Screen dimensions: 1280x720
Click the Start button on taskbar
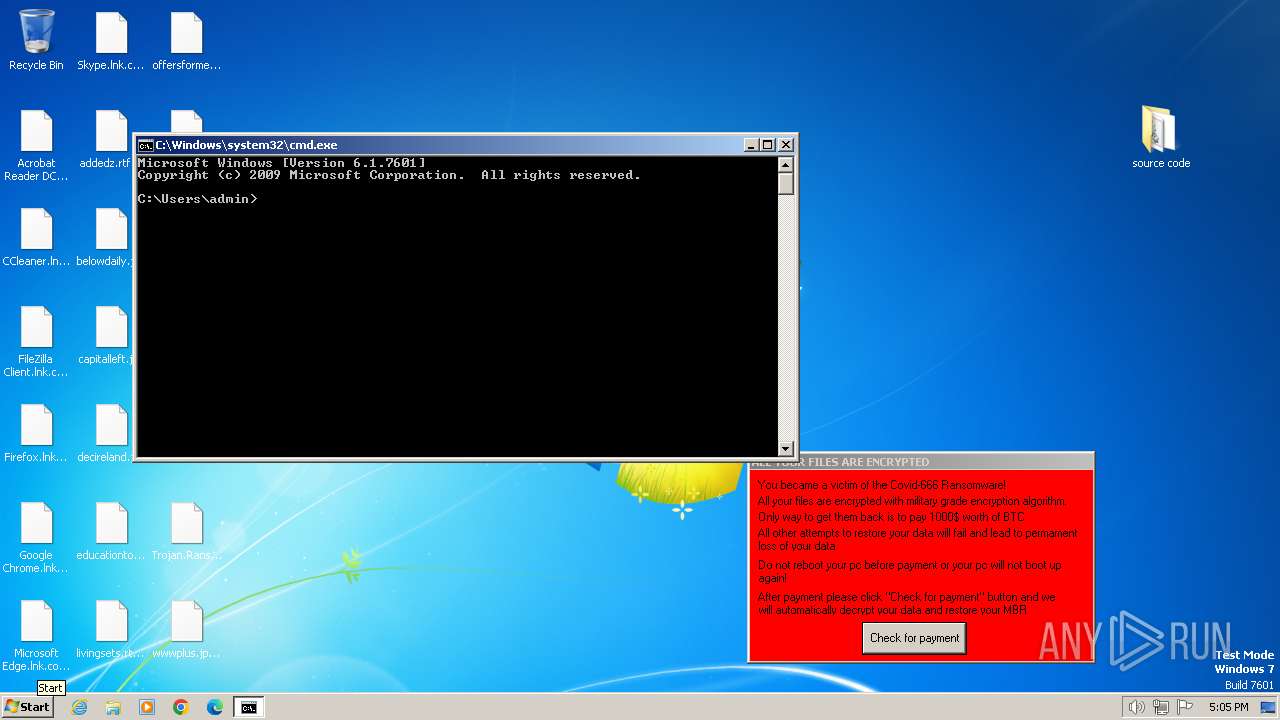pos(28,707)
